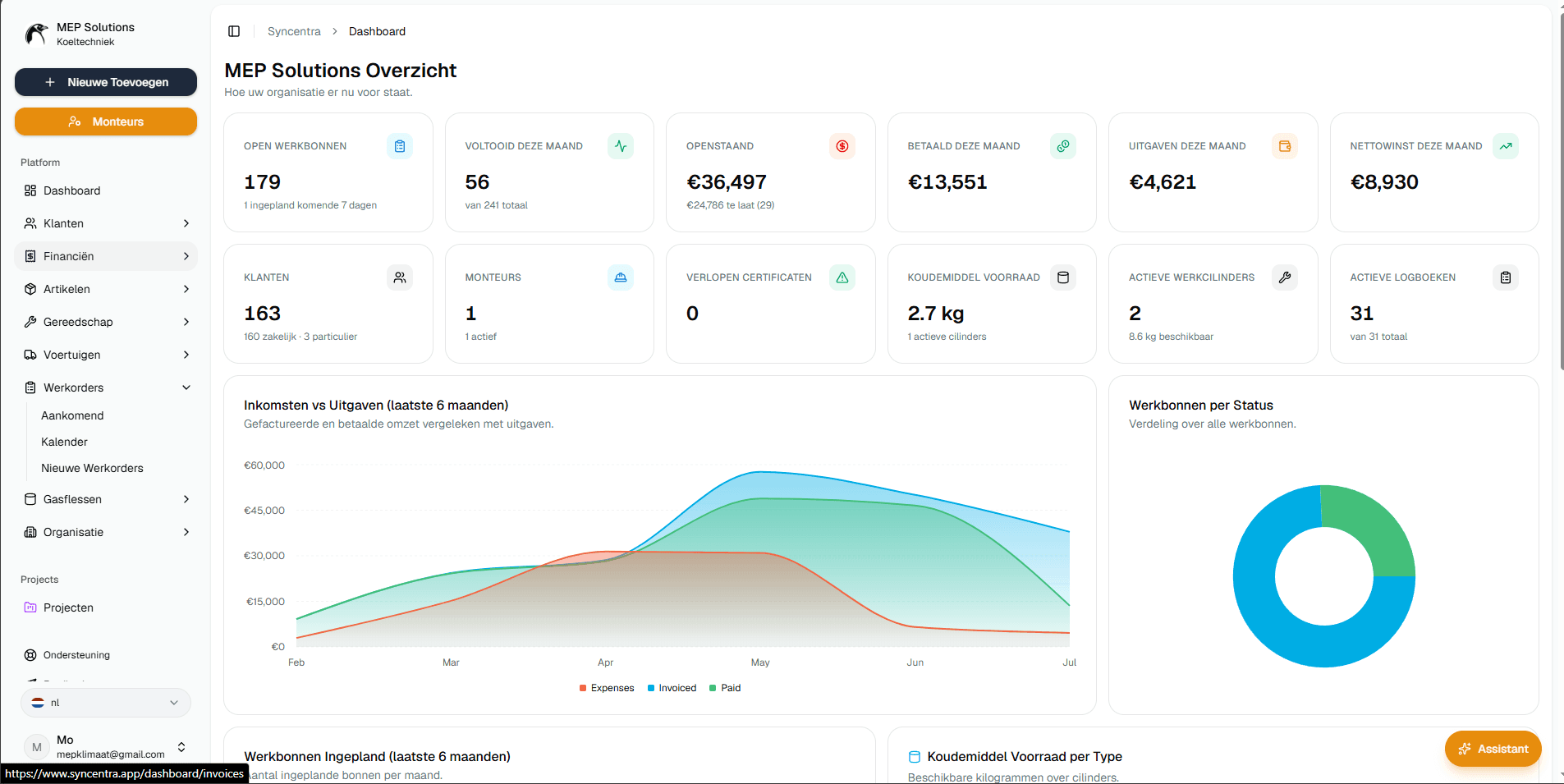Click the Artikelen box icon in sidebar
This screenshot has width=1564, height=784.
[30, 289]
